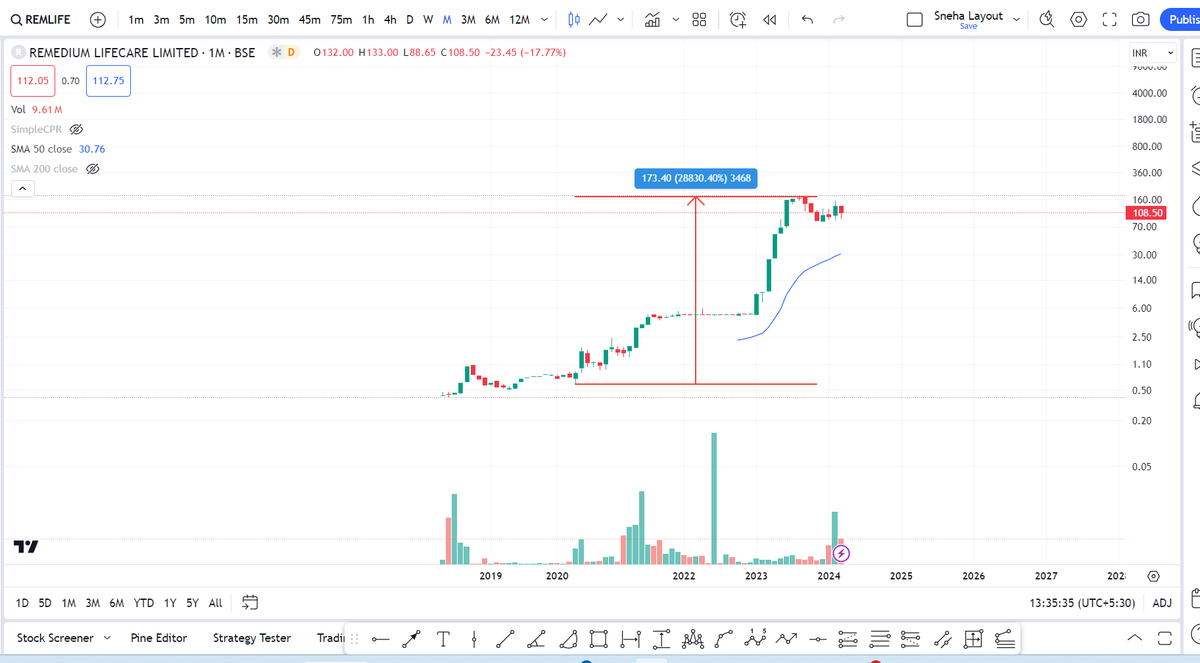Image resolution: width=1200 pixels, height=663 pixels.
Task: Set date range to 5Y
Action: [x=192, y=603]
